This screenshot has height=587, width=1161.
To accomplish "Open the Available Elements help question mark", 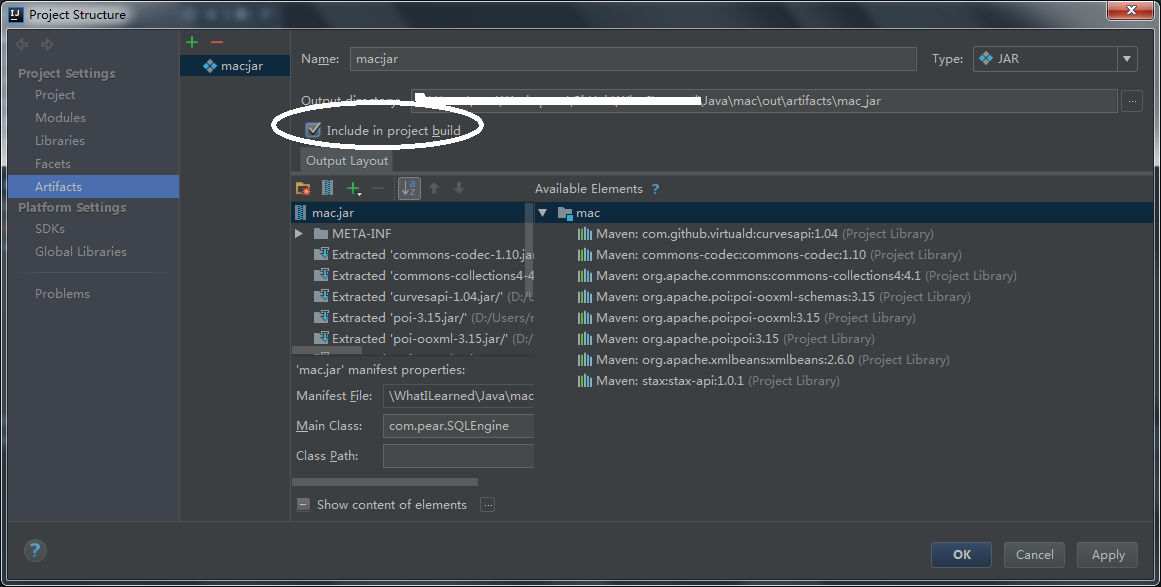I will pos(655,189).
